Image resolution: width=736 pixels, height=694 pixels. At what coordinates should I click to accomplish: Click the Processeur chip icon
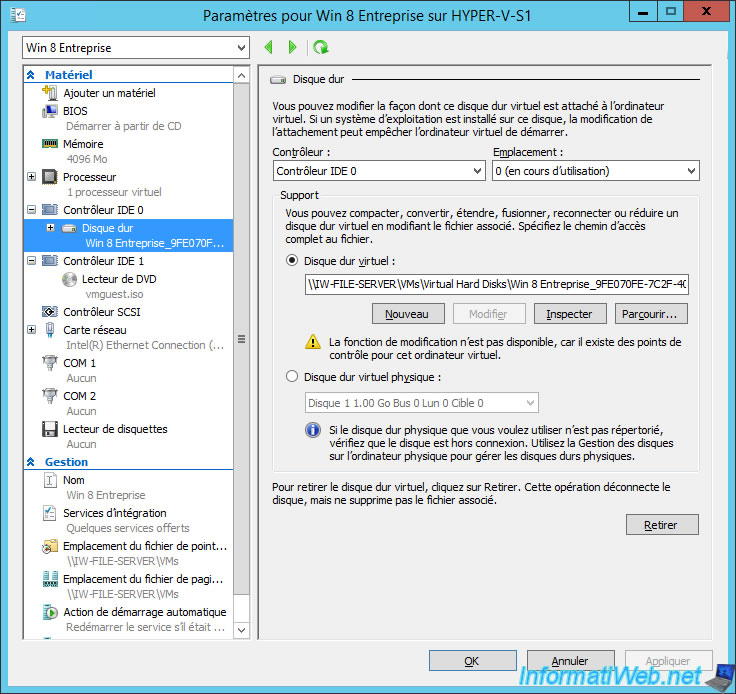pyautogui.click(x=50, y=177)
